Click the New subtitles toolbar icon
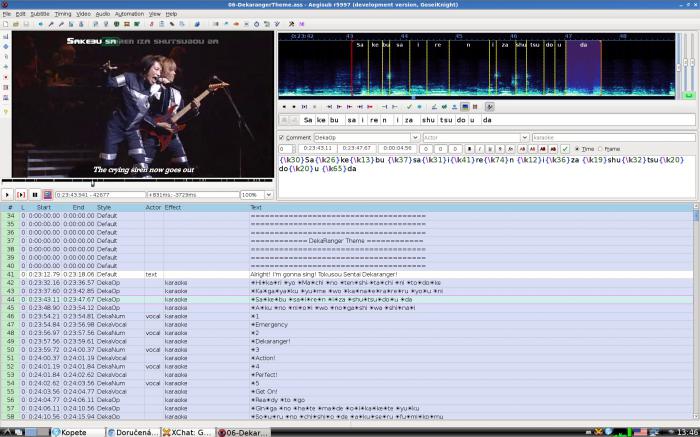This screenshot has width=700, height=437. click(6, 24)
